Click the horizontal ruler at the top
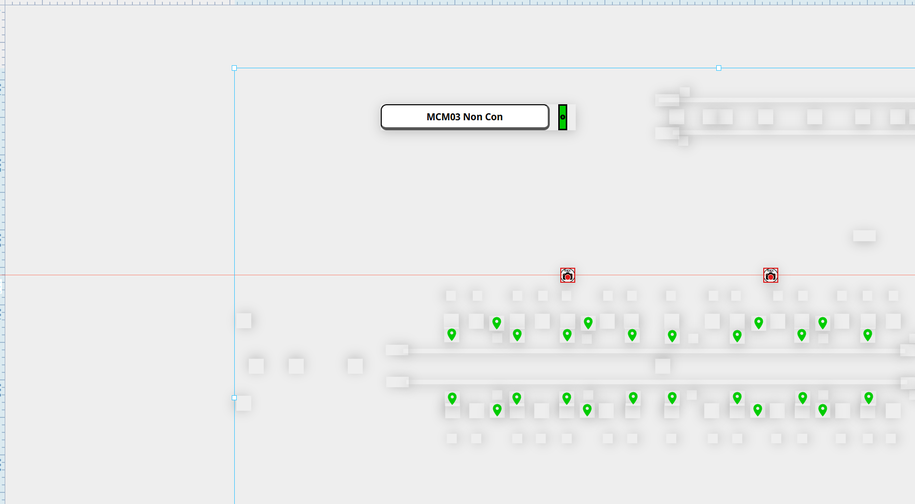 coord(450,3)
